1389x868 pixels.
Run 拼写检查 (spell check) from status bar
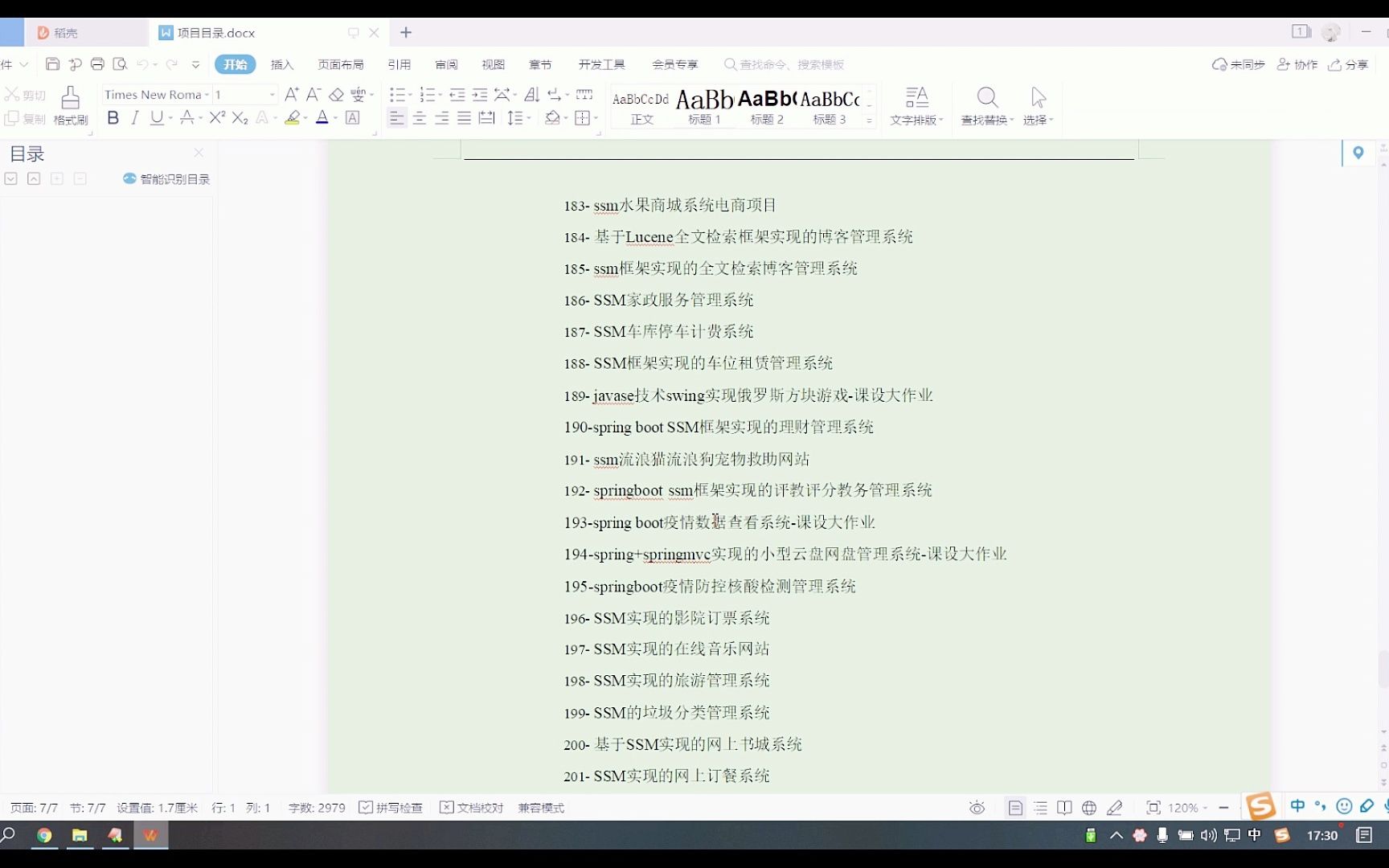391,808
